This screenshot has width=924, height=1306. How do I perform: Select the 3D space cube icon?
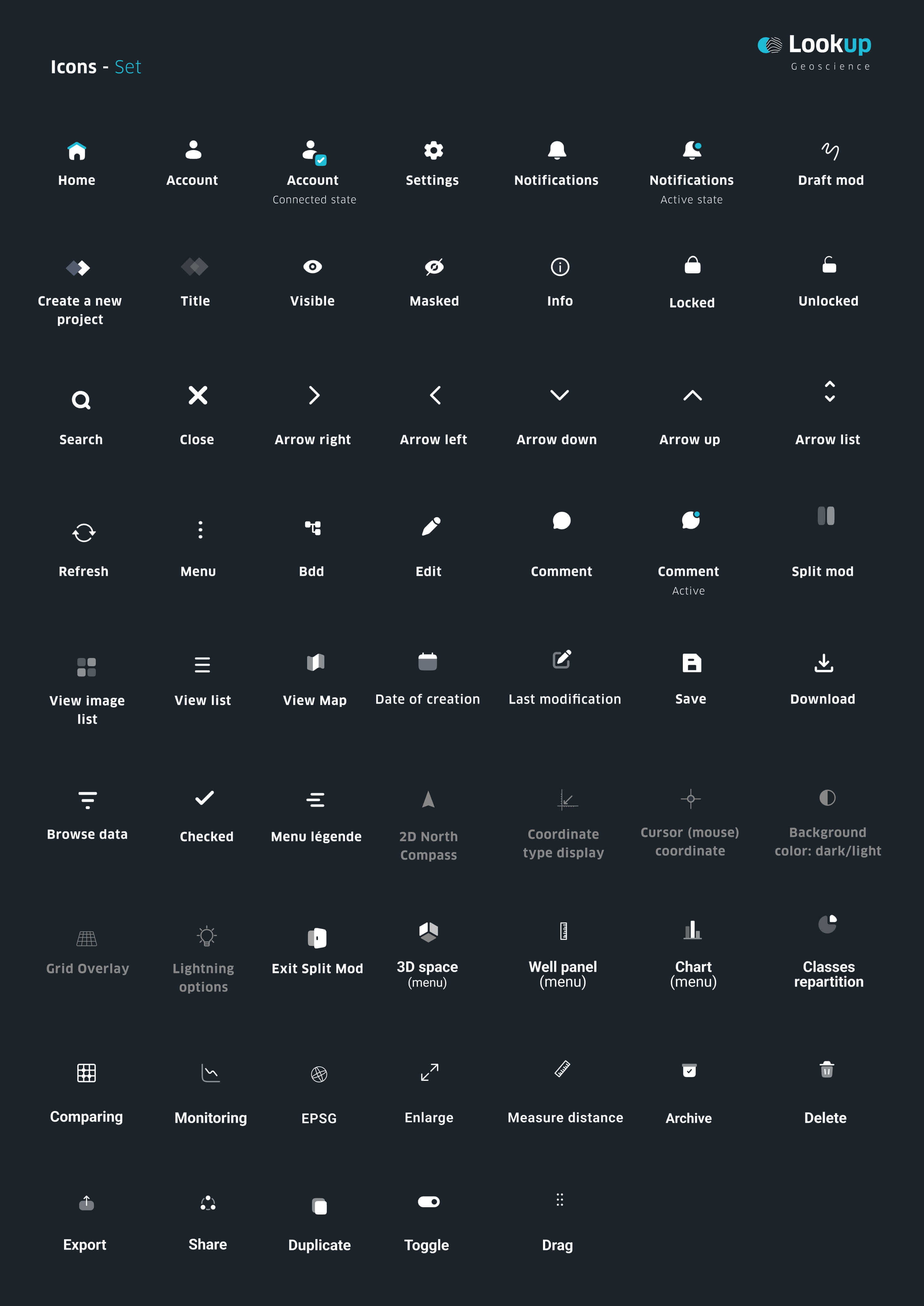pos(428,932)
